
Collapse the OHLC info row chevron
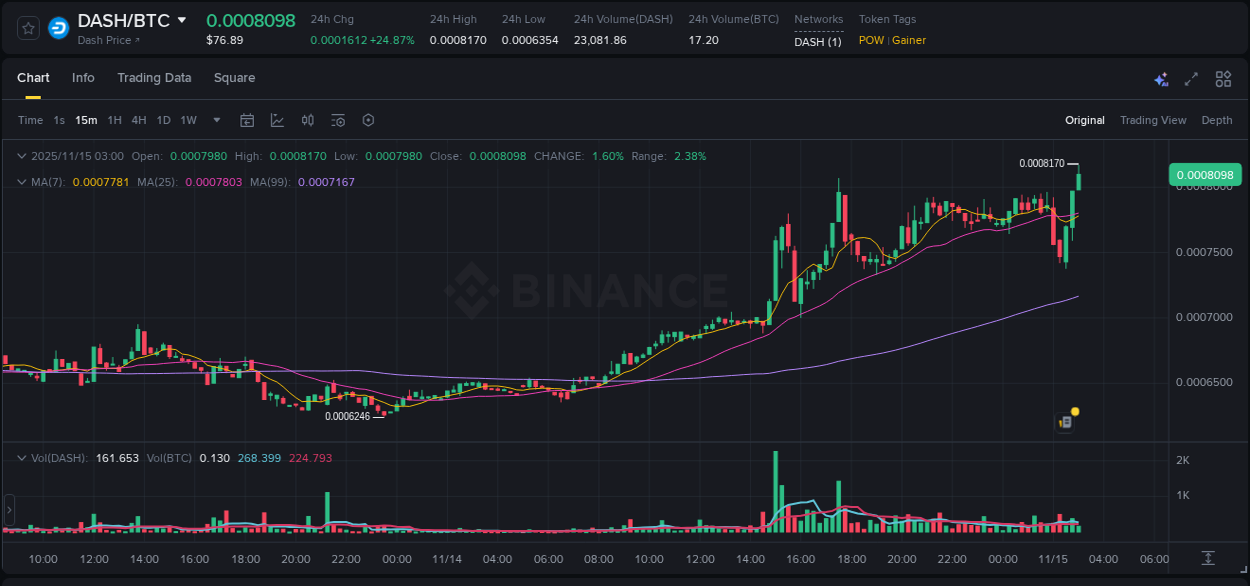22,156
